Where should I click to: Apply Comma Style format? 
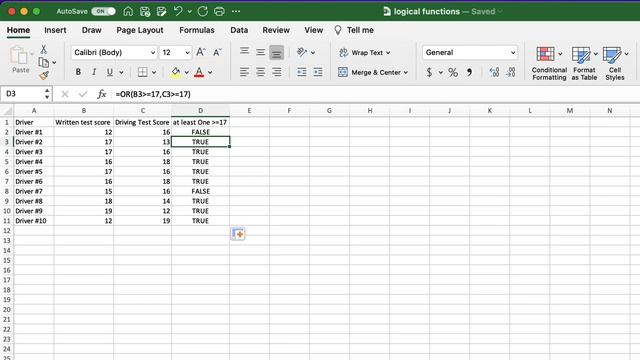click(x=469, y=72)
